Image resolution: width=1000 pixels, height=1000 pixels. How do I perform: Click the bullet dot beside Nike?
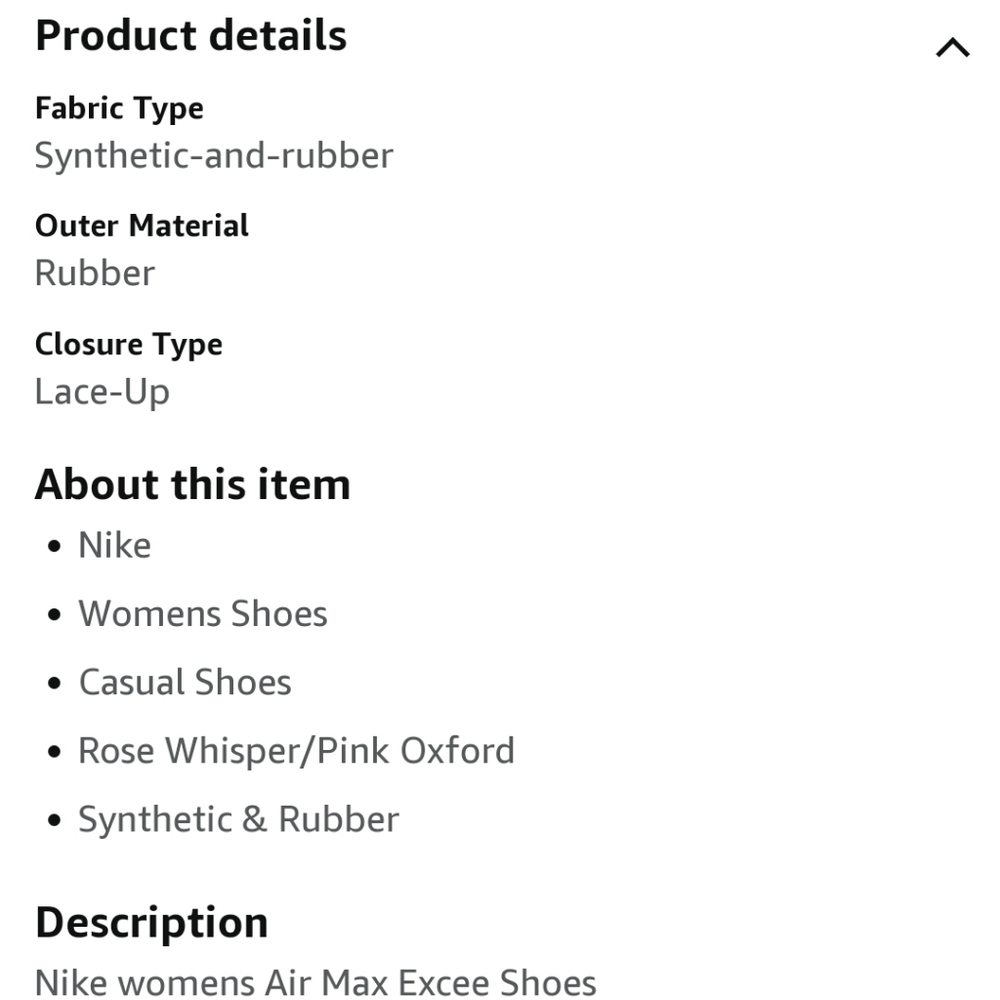tap(55, 548)
